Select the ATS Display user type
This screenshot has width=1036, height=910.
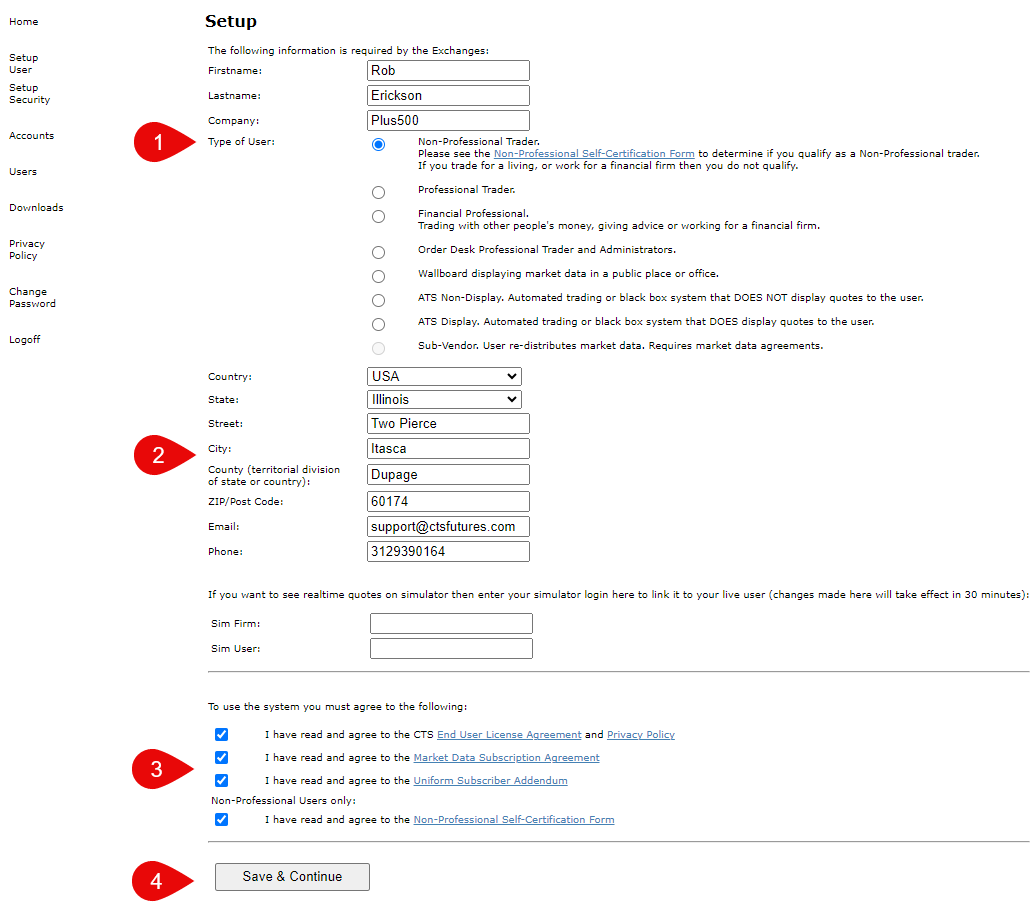click(x=378, y=324)
